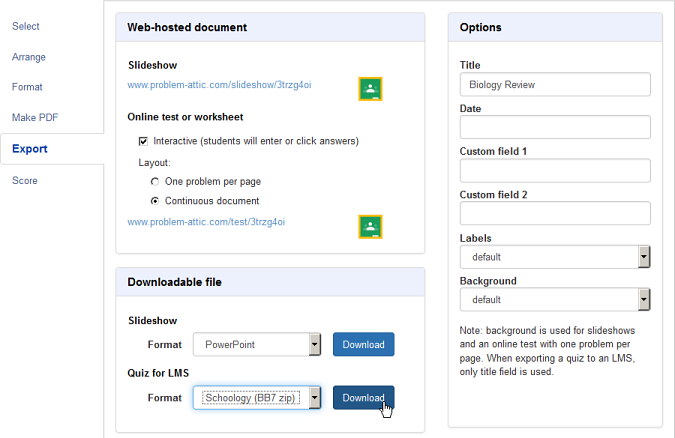Screen dimensions: 675x438
Task: Open the Quiz for LMS format dropdown
Action: [x=257, y=398]
